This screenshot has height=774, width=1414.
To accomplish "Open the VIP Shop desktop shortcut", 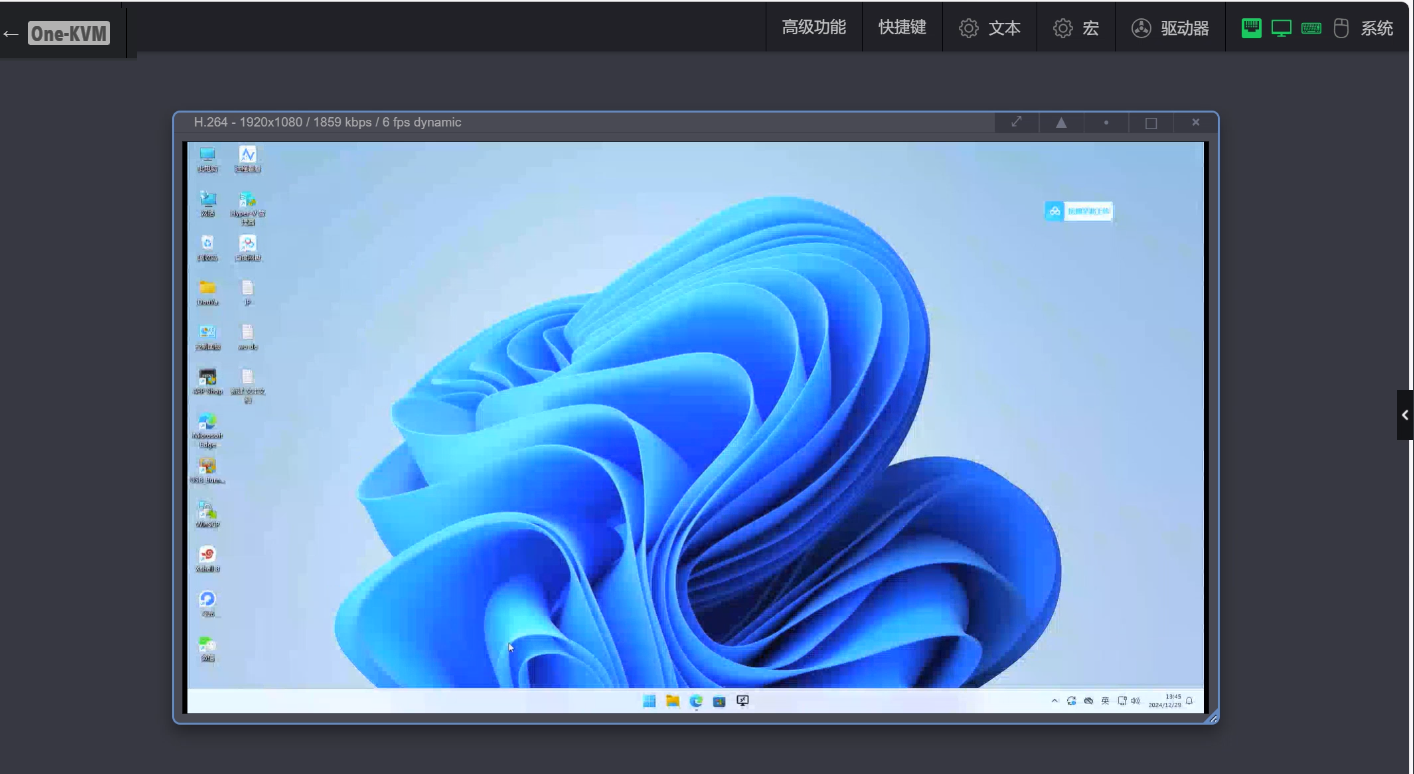I will (x=207, y=381).
